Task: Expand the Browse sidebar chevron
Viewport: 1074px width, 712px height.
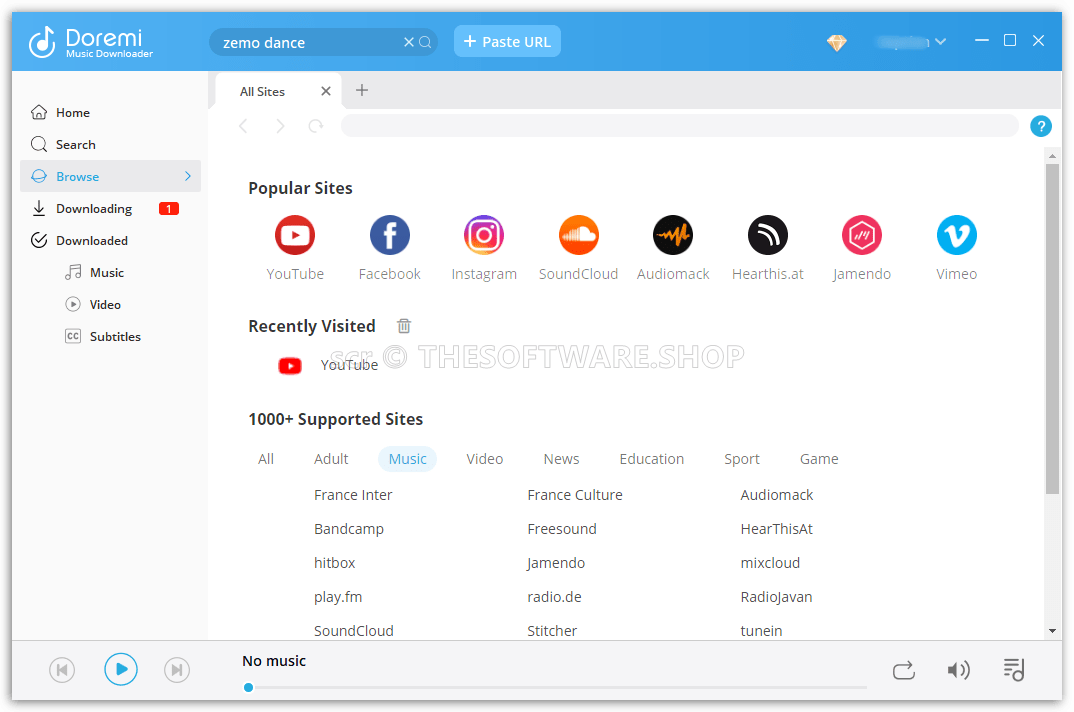Action: tap(188, 176)
